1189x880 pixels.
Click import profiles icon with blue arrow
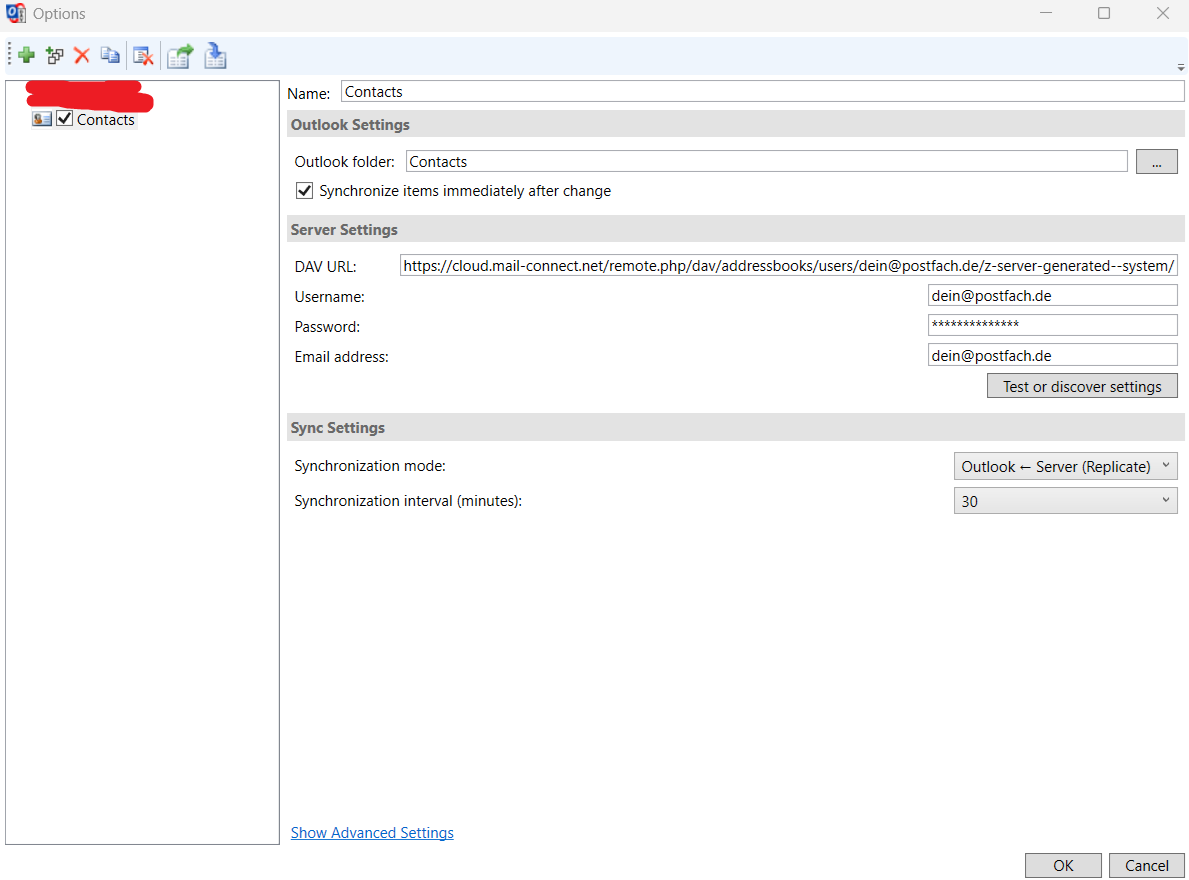point(215,56)
